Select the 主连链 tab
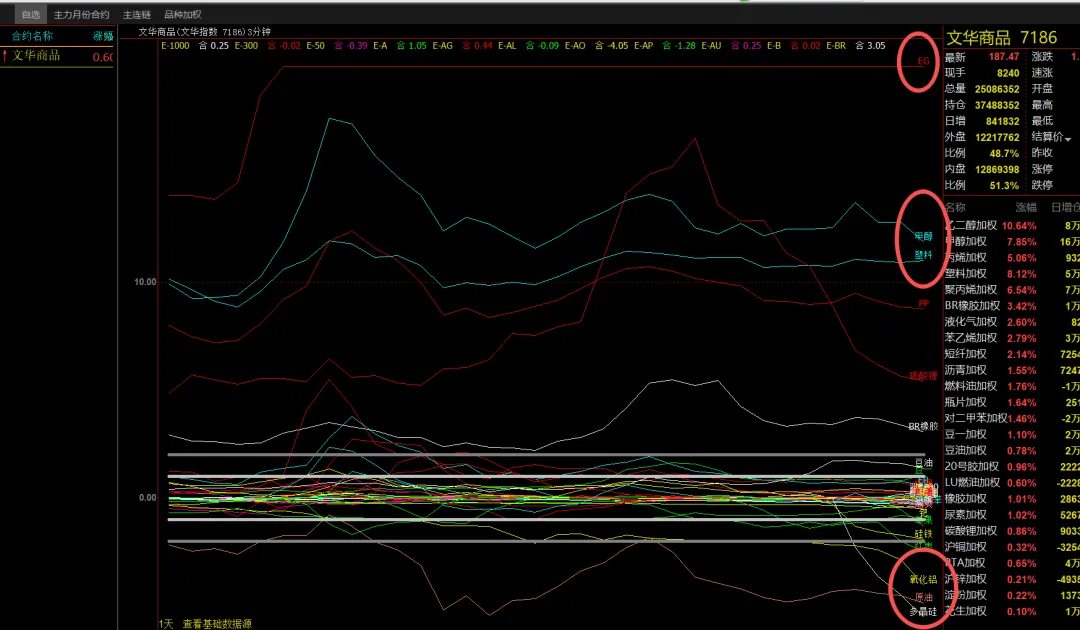Image resolution: width=1080 pixels, height=630 pixels. [136, 14]
